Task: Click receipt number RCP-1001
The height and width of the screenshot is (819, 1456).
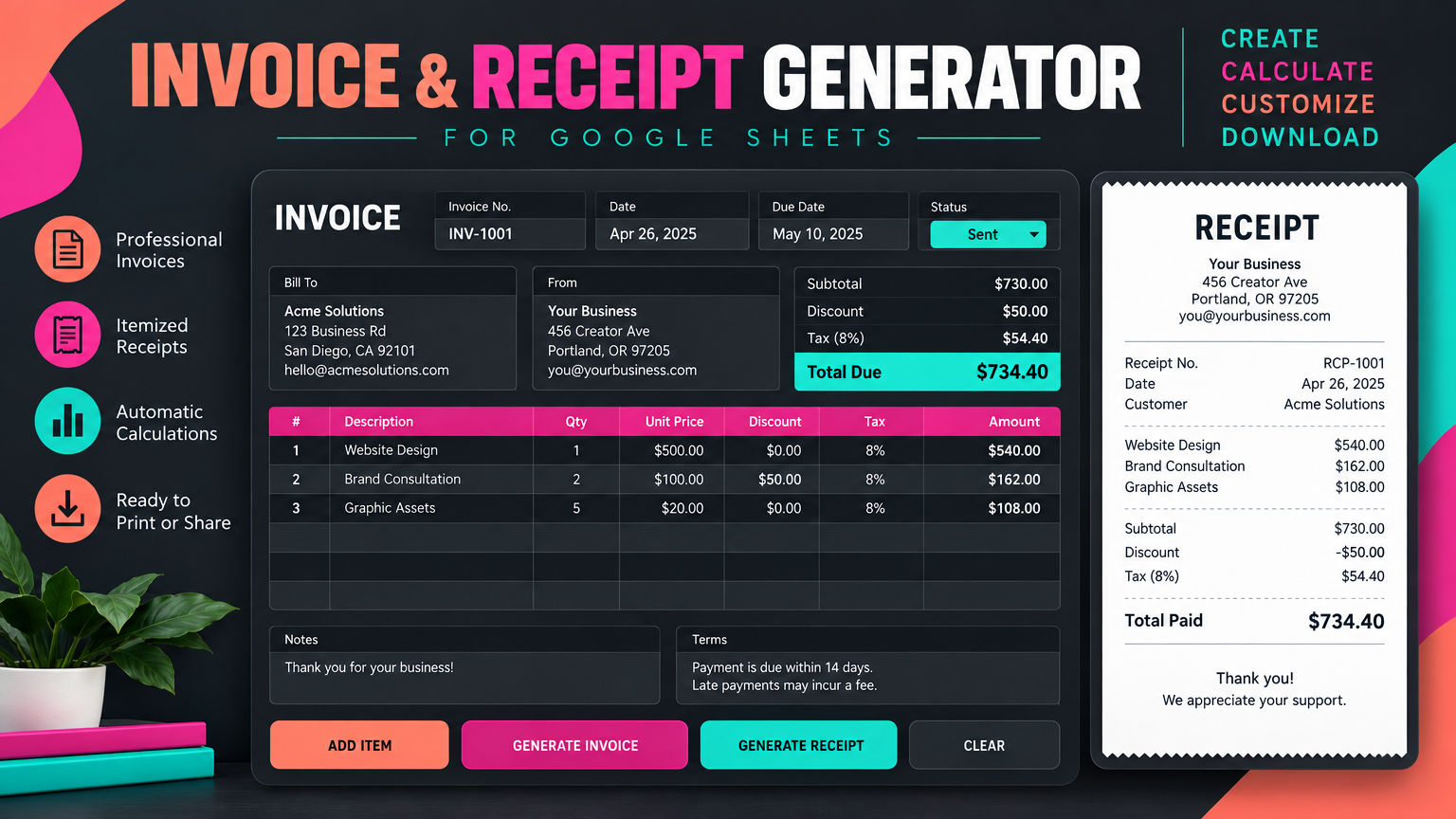Action: (x=1354, y=363)
